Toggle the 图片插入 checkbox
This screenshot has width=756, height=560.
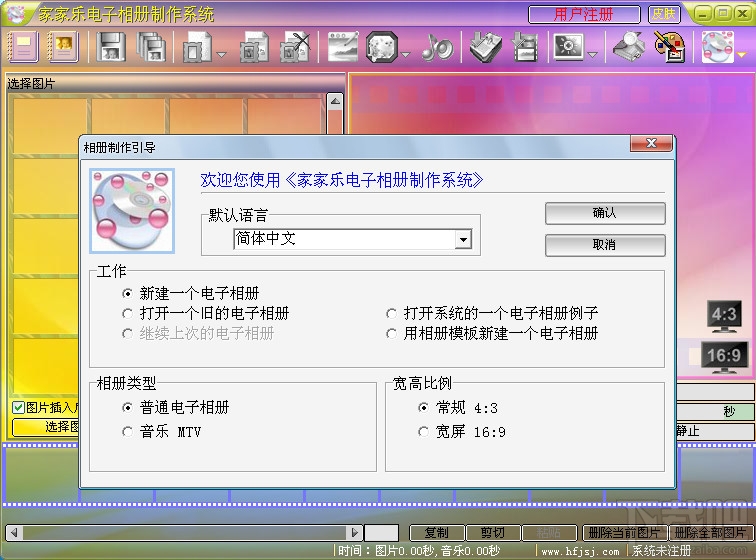point(18,408)
